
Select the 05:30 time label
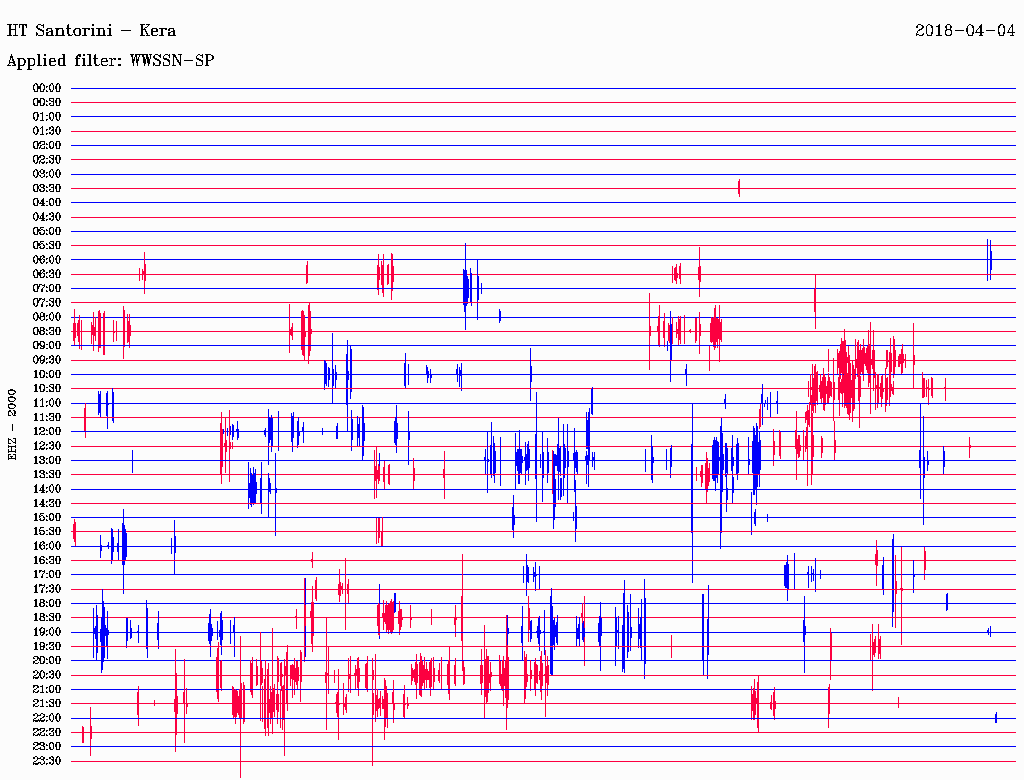47,246
